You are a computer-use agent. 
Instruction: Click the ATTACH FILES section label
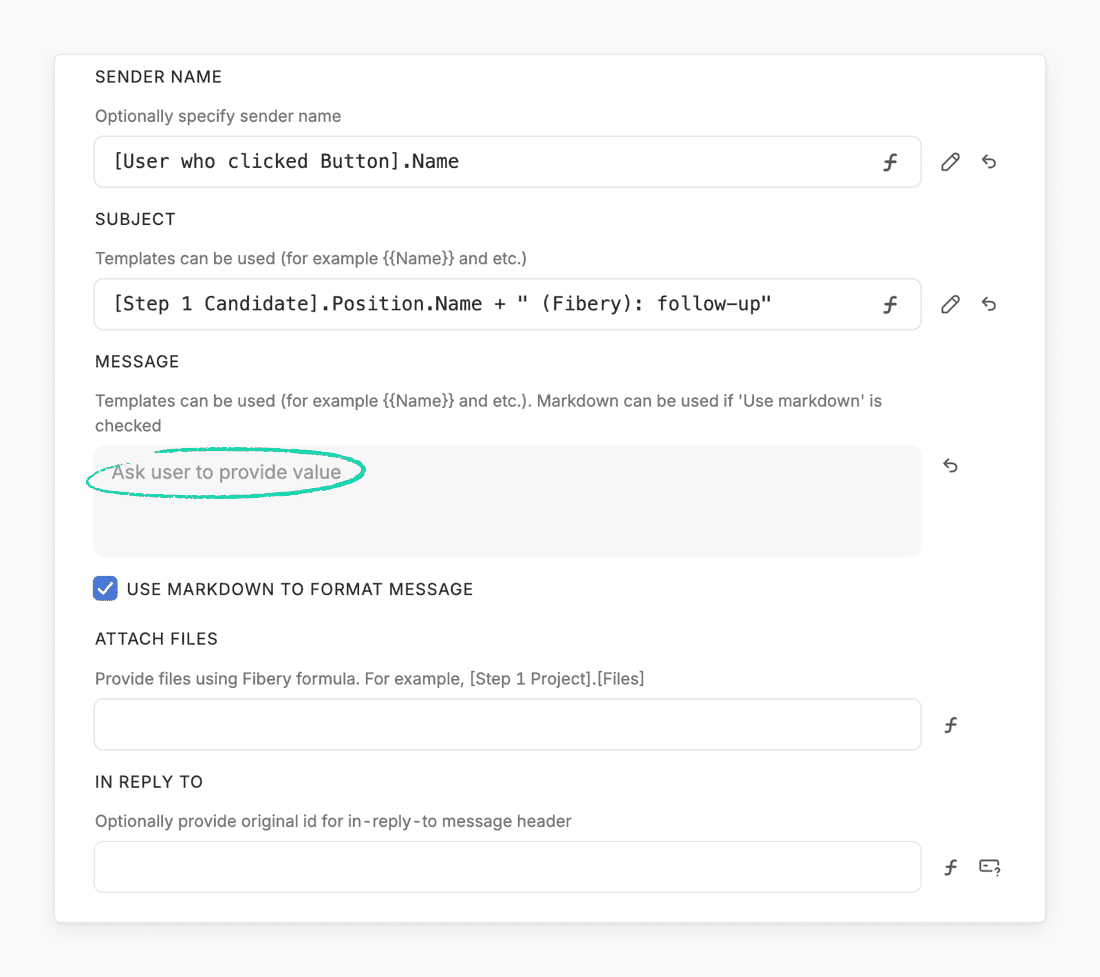(x=156, y=639)
